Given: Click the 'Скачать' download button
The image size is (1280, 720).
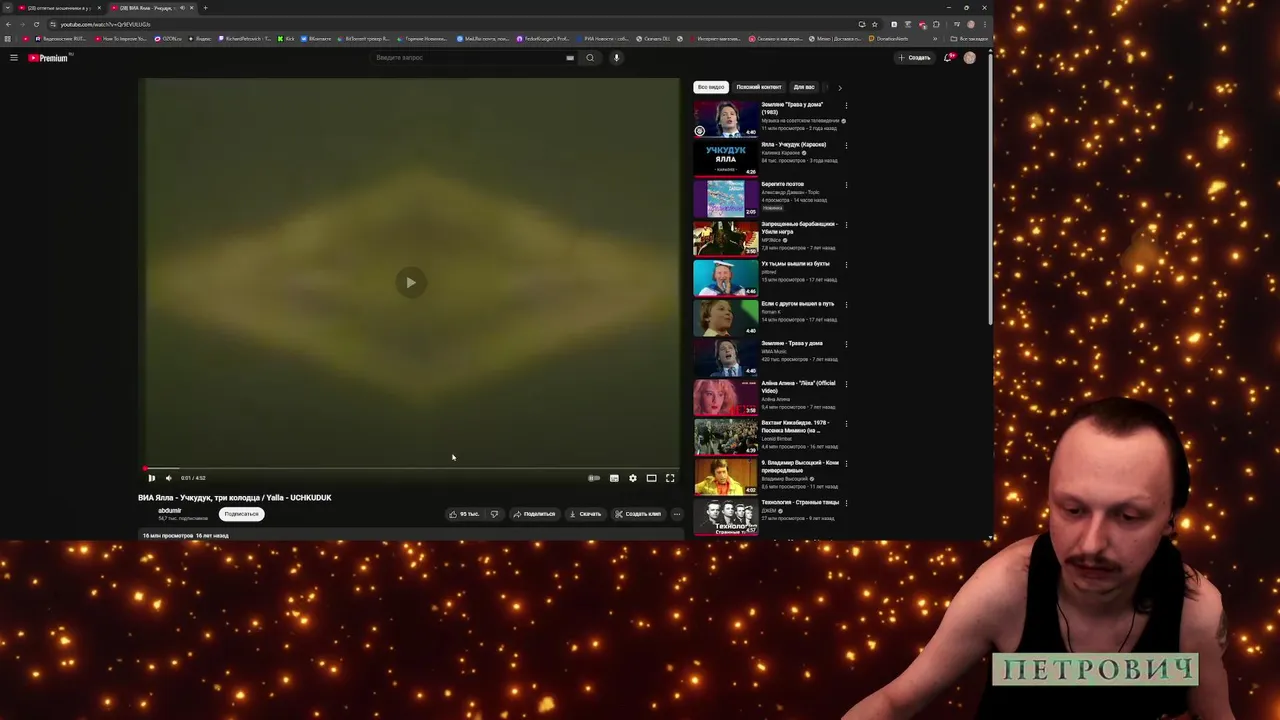Looking at the screenshot, I should pos(585,514).
